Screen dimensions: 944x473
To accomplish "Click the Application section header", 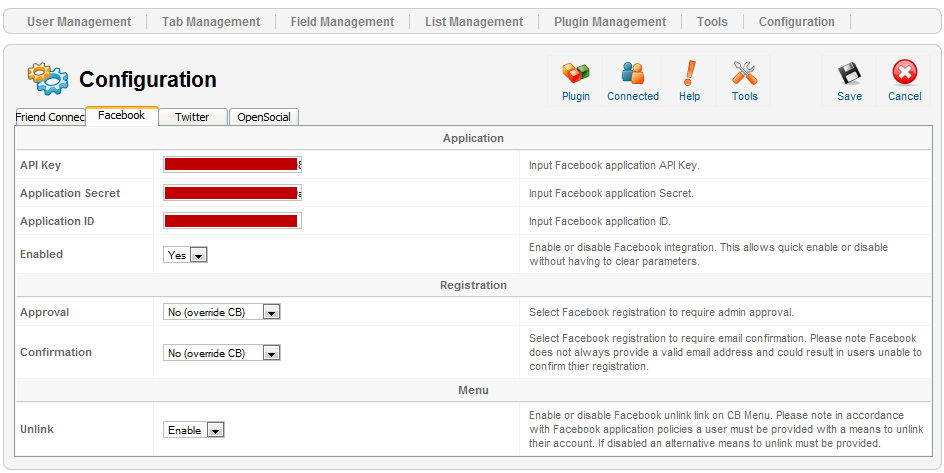I will pyautogui.click(x=473, y=138).
